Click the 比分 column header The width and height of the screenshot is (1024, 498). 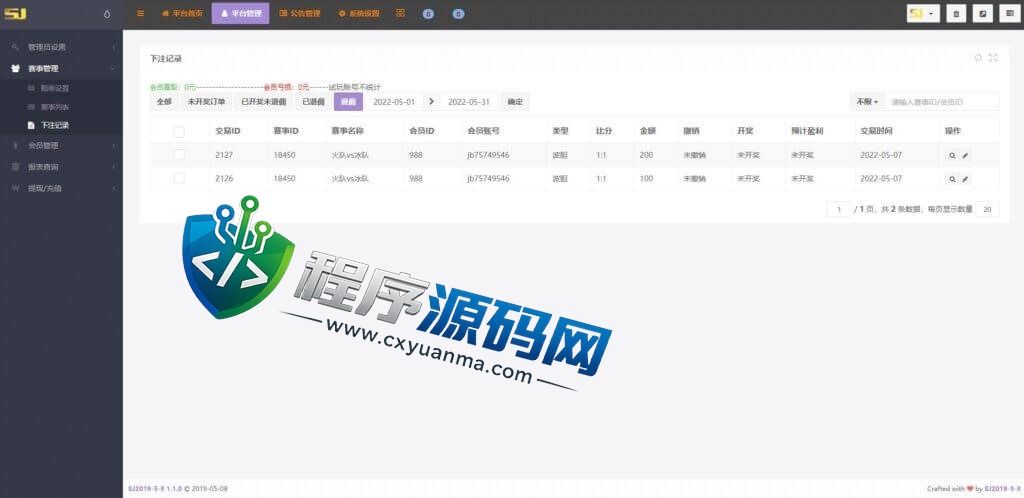tap(603, 131)
